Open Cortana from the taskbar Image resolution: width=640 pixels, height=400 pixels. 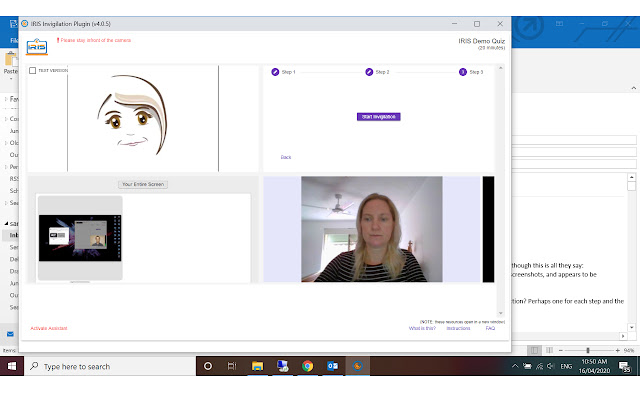208,366
